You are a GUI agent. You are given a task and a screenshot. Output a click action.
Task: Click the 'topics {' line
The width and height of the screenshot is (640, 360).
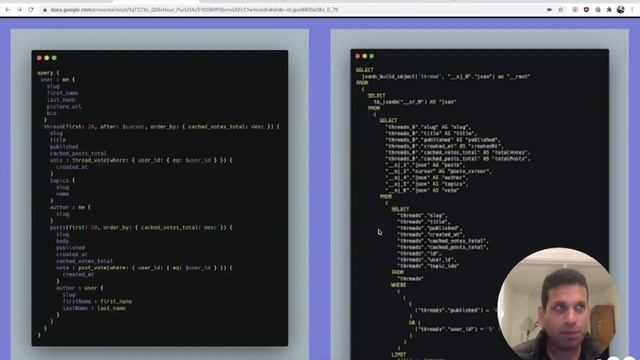62,180
